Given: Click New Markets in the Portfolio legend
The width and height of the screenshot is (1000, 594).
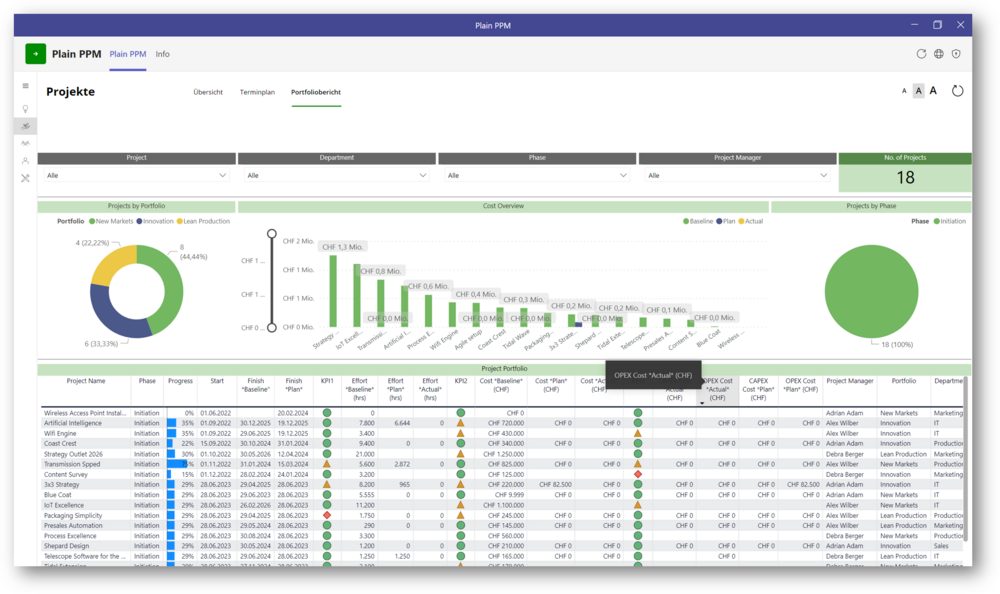Looking at the screenshot, I should click(x=113, y=221).
